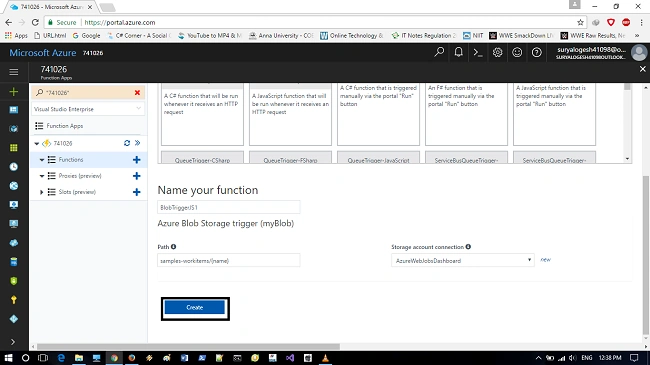Open File Explorer from taskbar
Image resolution: width=650 pixels, height=365 pixels.
pos(79,358)
